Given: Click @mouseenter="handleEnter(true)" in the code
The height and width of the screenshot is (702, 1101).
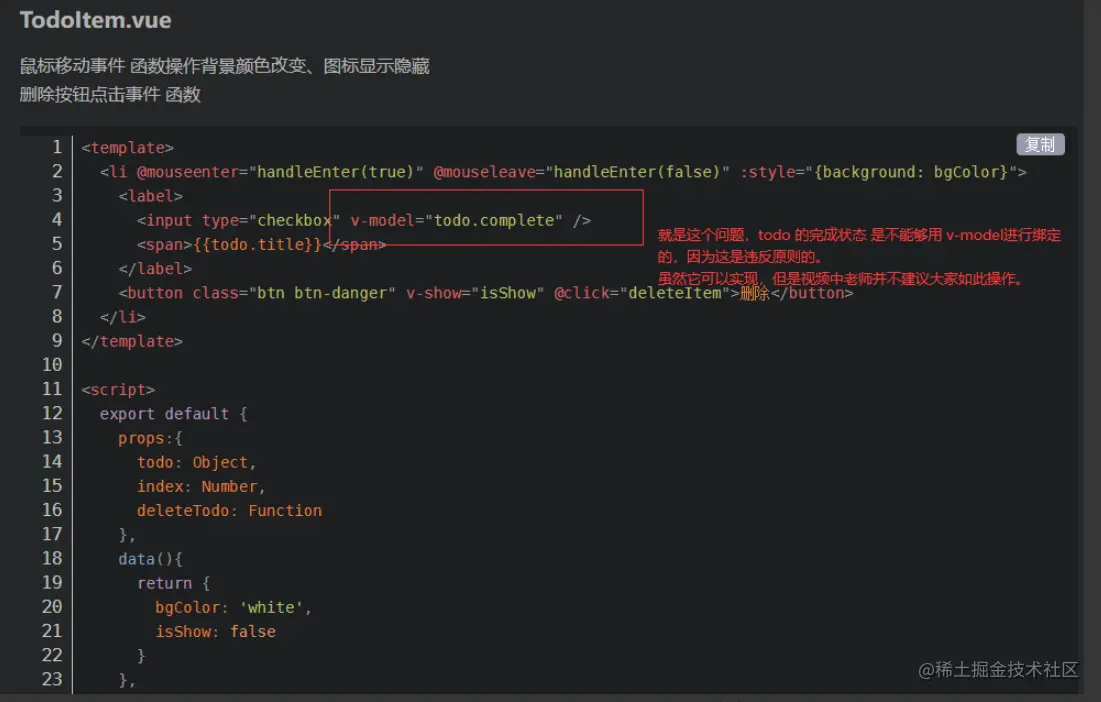Looking at the screenshot, I should [x=279, y=172].
